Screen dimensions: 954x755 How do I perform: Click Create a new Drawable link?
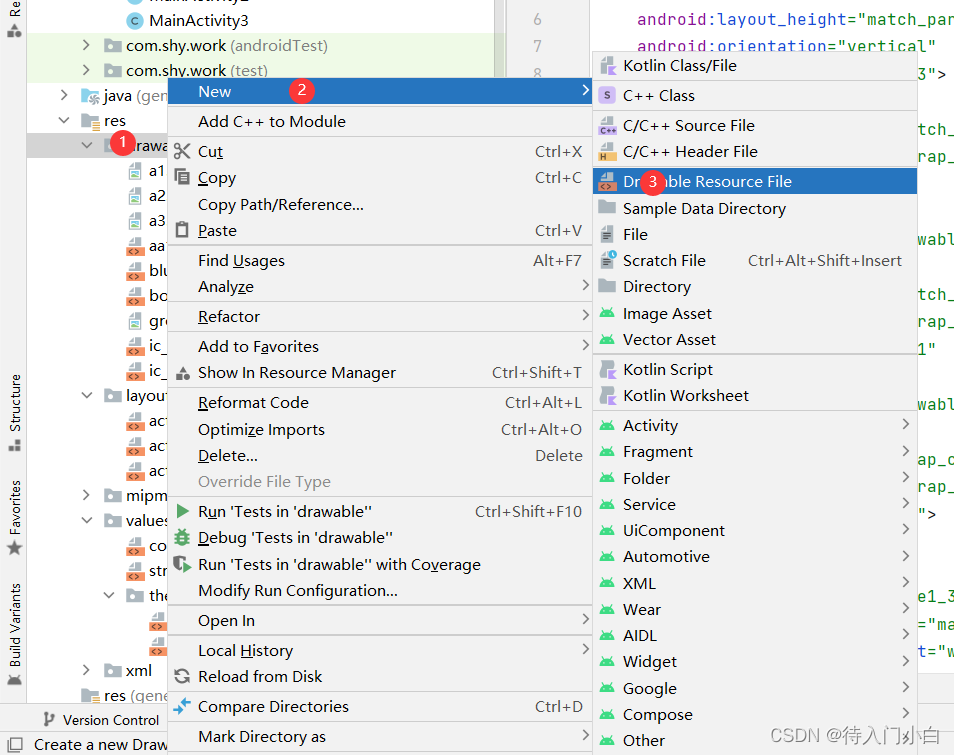click(x=100, y=744)
